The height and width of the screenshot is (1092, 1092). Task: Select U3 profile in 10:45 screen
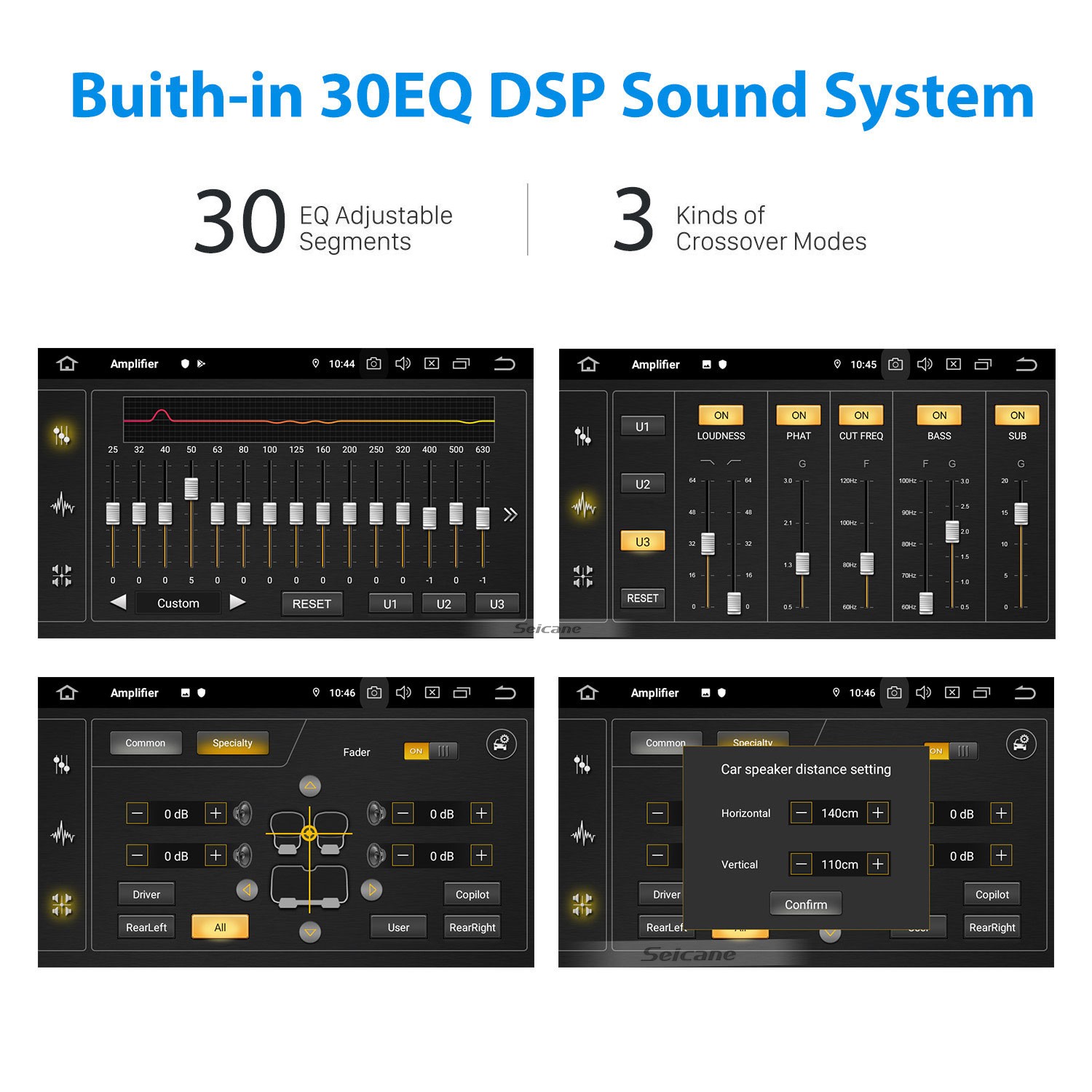point(642,542)
